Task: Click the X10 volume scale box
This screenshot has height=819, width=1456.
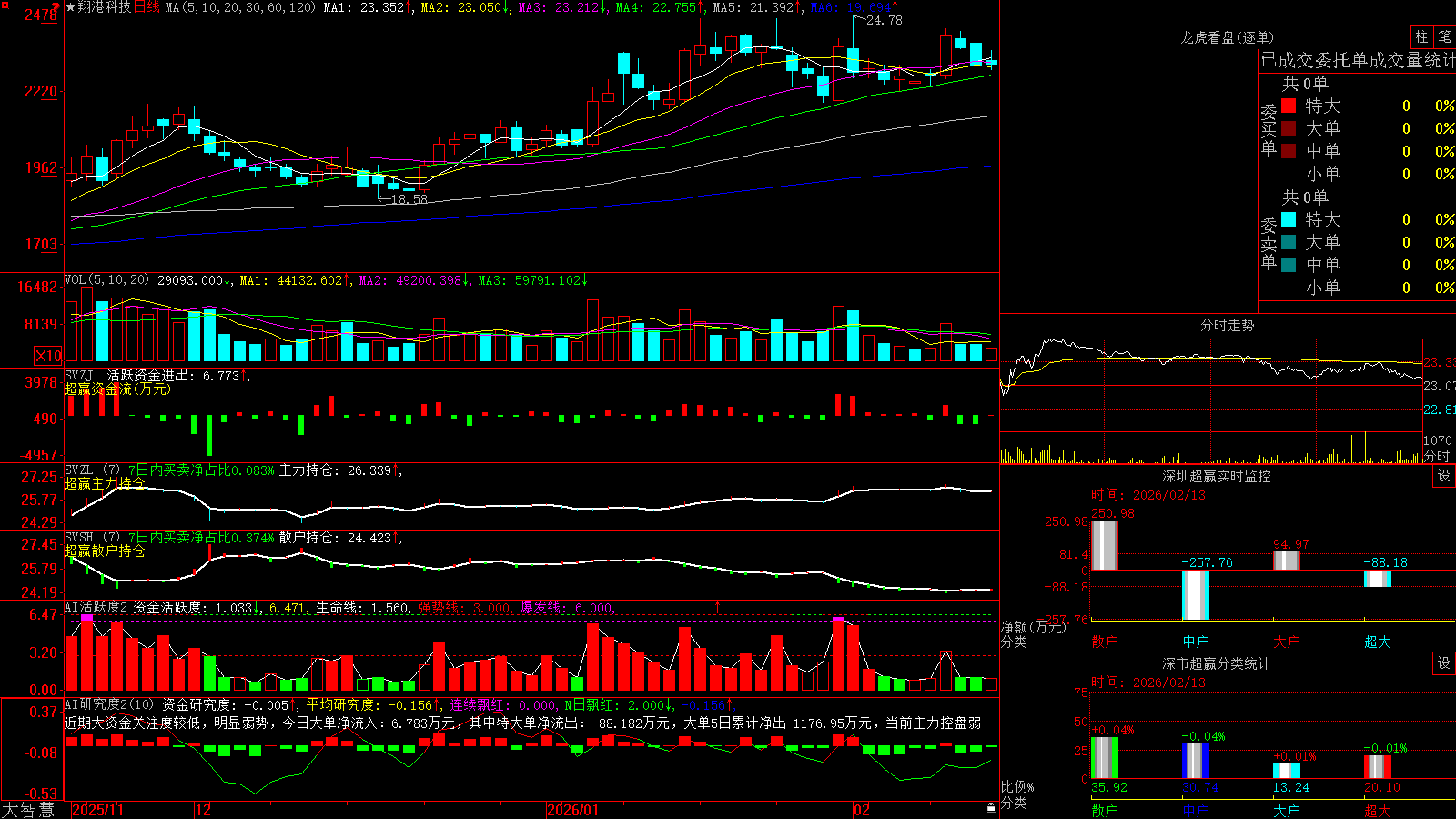Action: point(48,356)
